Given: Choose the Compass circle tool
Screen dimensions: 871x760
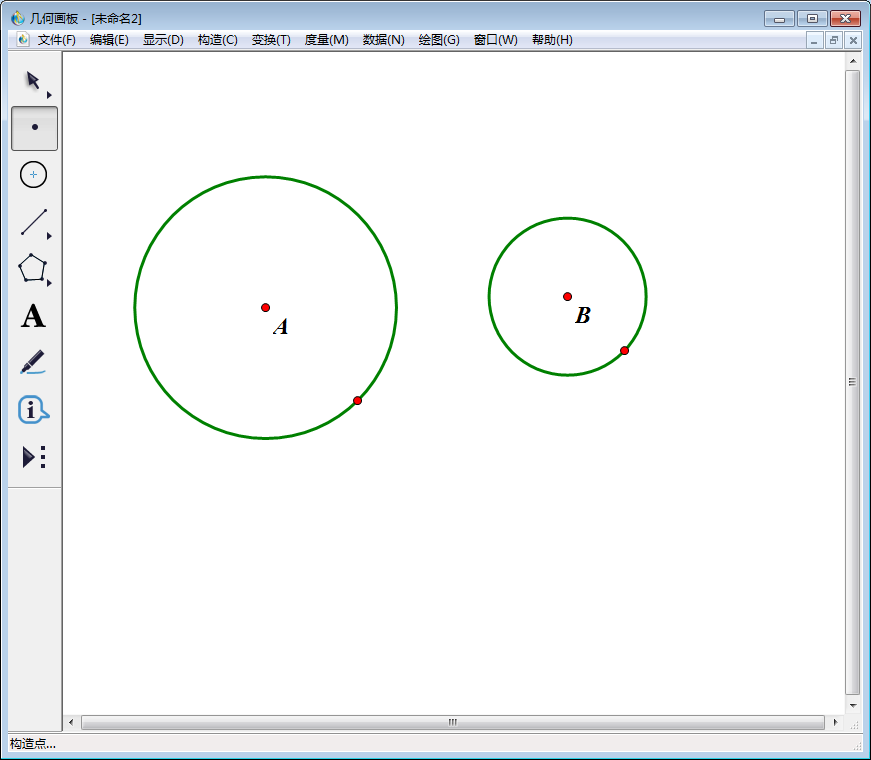Looking at the screenshot, I should click(33, 175).
